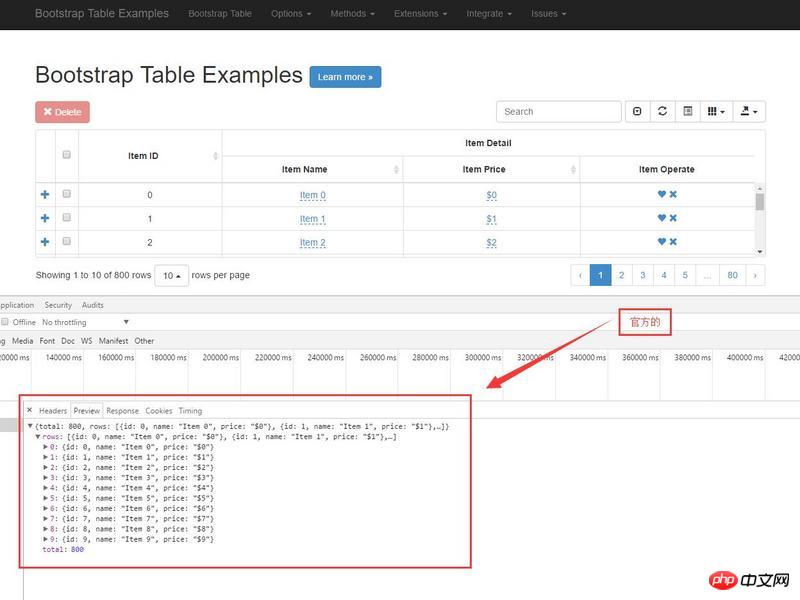The height and width of the screenshot is (600, 800).
Task: Switch to the Response tab
Action: tap(122, 411)
